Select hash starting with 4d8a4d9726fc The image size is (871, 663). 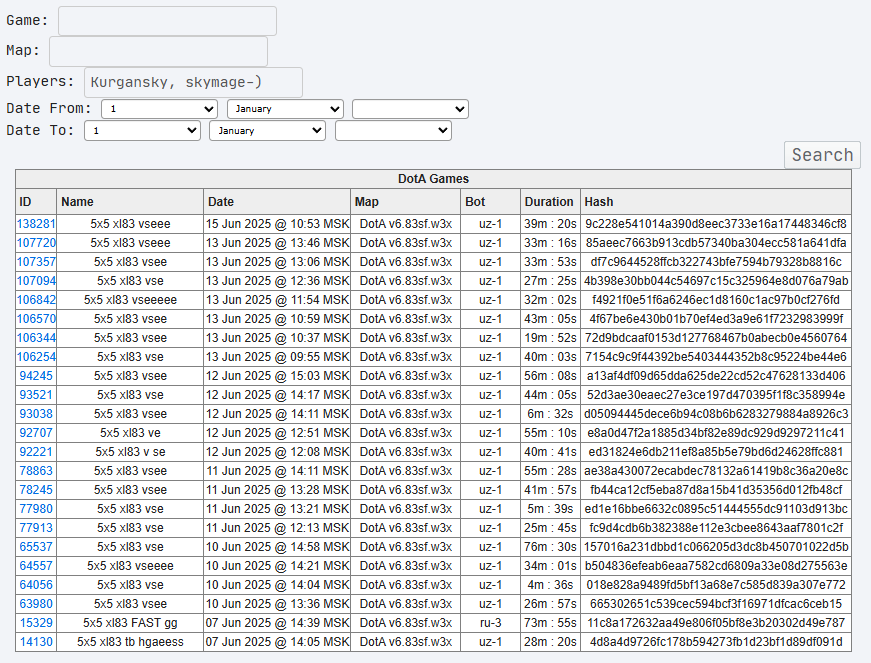pyautogui.click(x=716, y=642)
